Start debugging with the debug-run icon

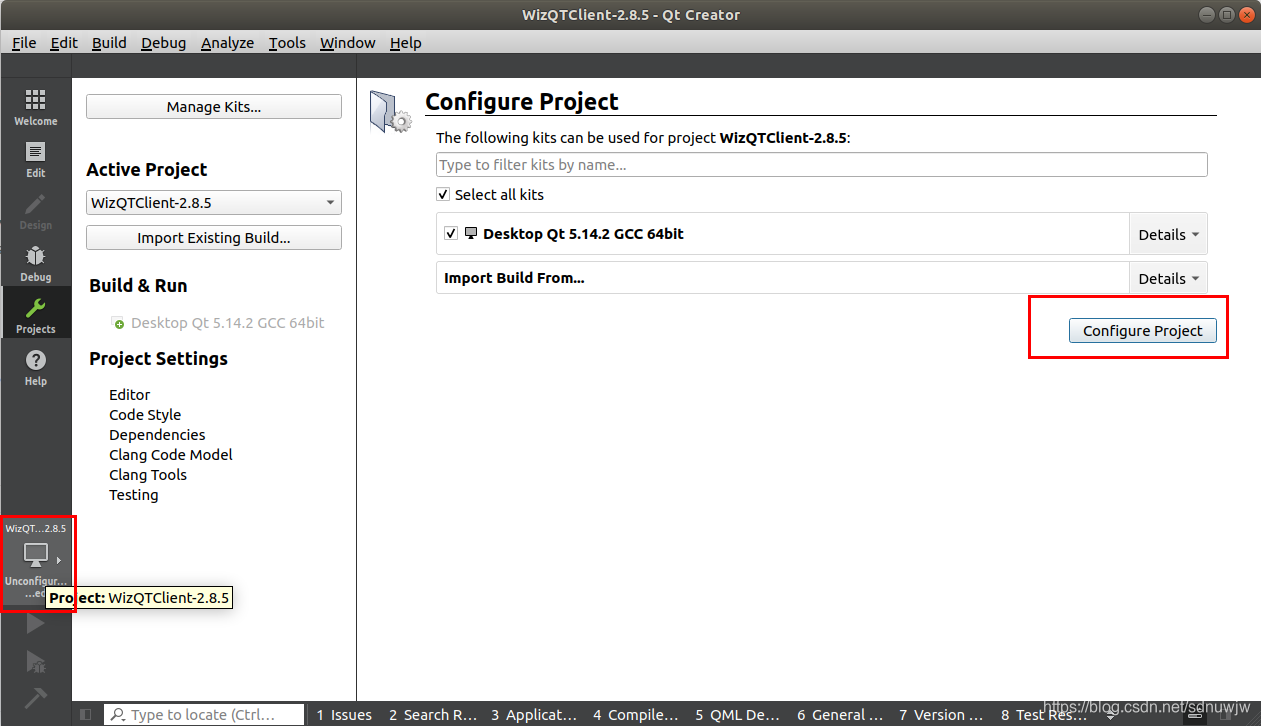pos(36,661)
